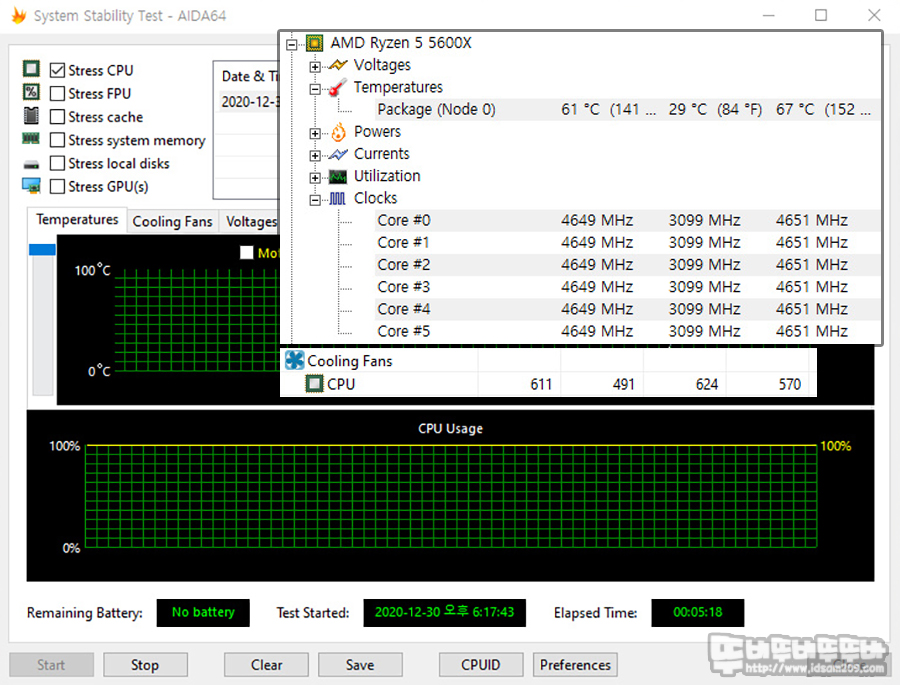Click the AMD Ryzen 5 5600X processor icon

click(x=315, y=43)
